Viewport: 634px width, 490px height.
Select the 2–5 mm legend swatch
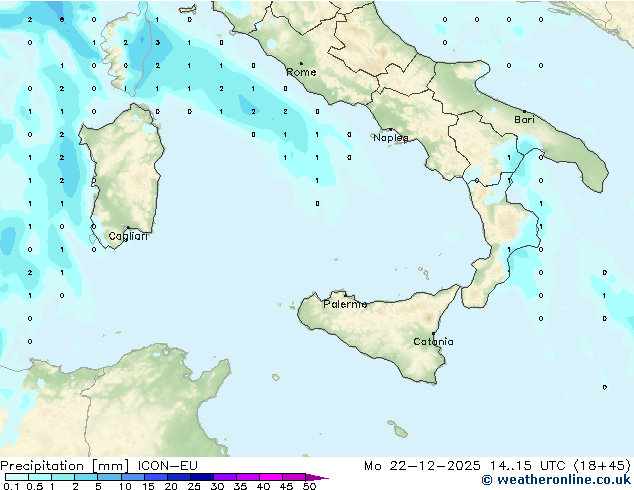tap(86, 477)
